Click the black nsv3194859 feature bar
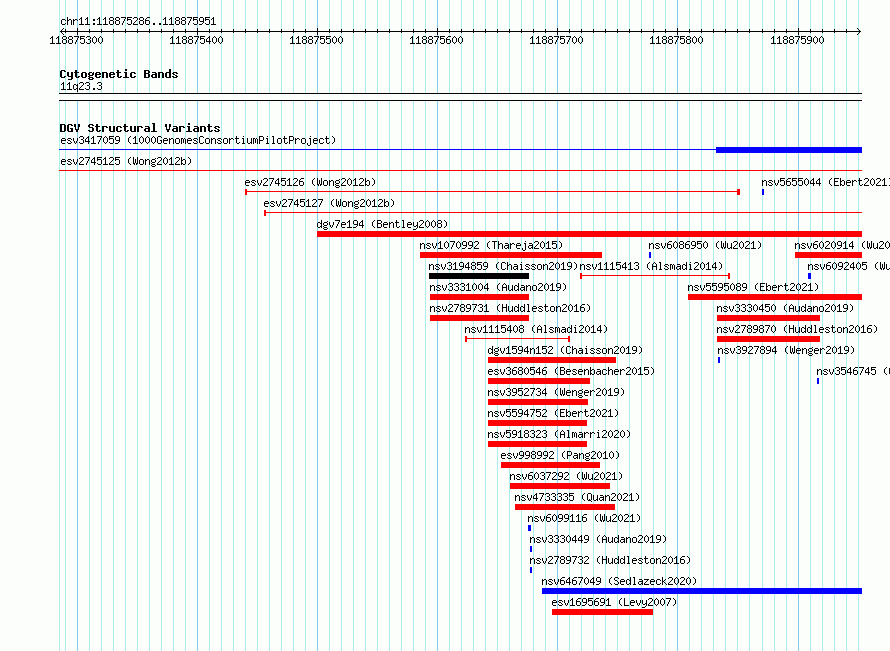This screenshot has height=651, width=890. pyautogui.click(x=479, y=276)
